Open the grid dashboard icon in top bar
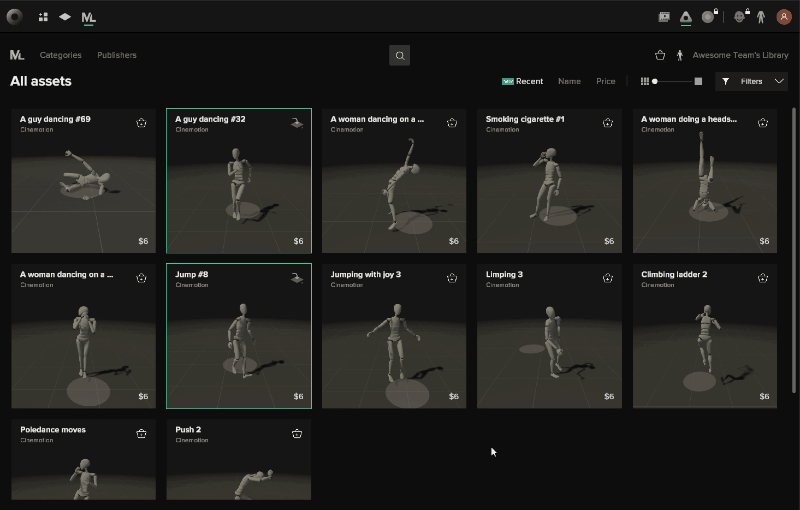 43,17
